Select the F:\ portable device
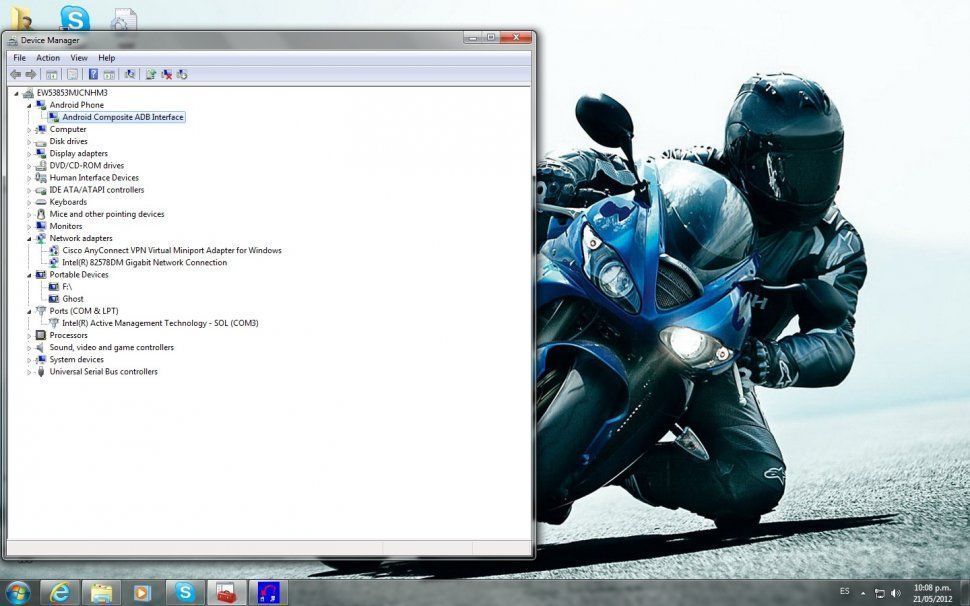The width and height of the screenshot is (970, 606). pos(67,287)
